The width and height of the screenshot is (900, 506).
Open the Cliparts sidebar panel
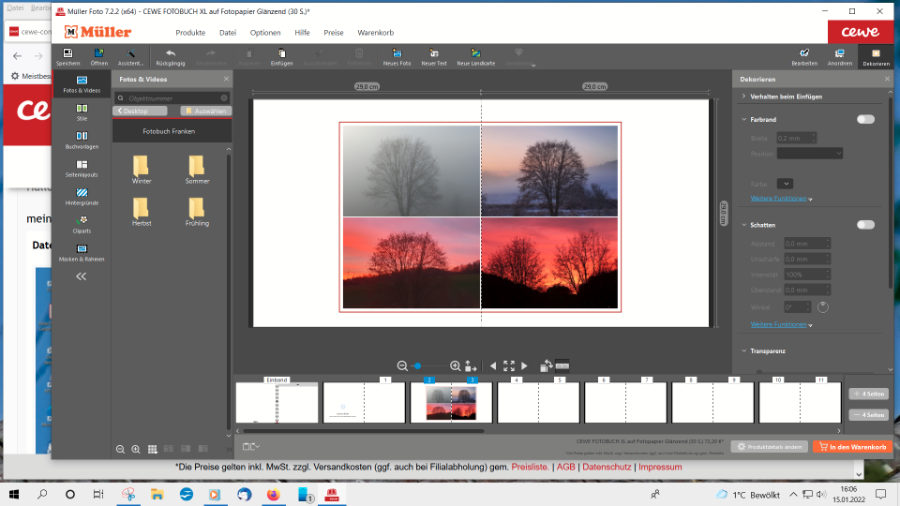click(x=82, y=223)
